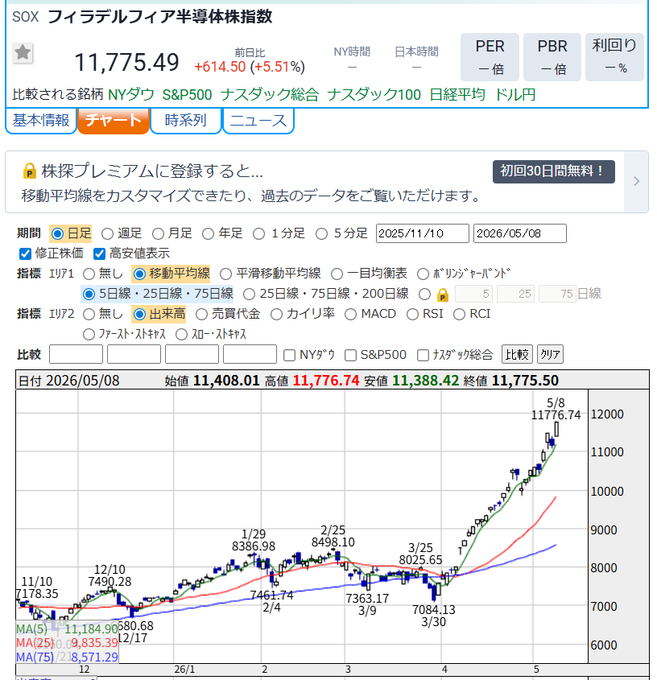The image size is (657, 680).
Task: Enable NYダウ comparison checkbox
Action: [x=289, y=356]
